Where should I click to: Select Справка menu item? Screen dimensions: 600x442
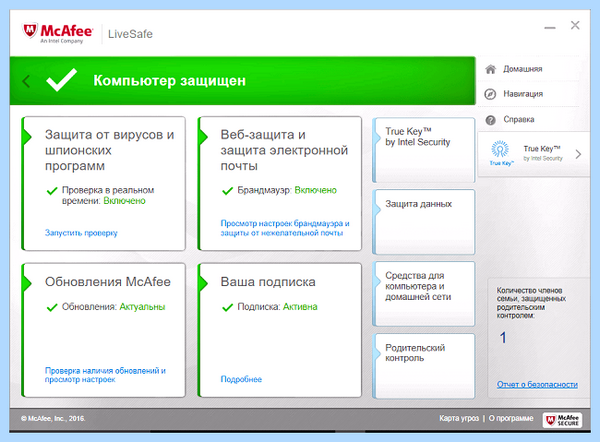(518, 120)
